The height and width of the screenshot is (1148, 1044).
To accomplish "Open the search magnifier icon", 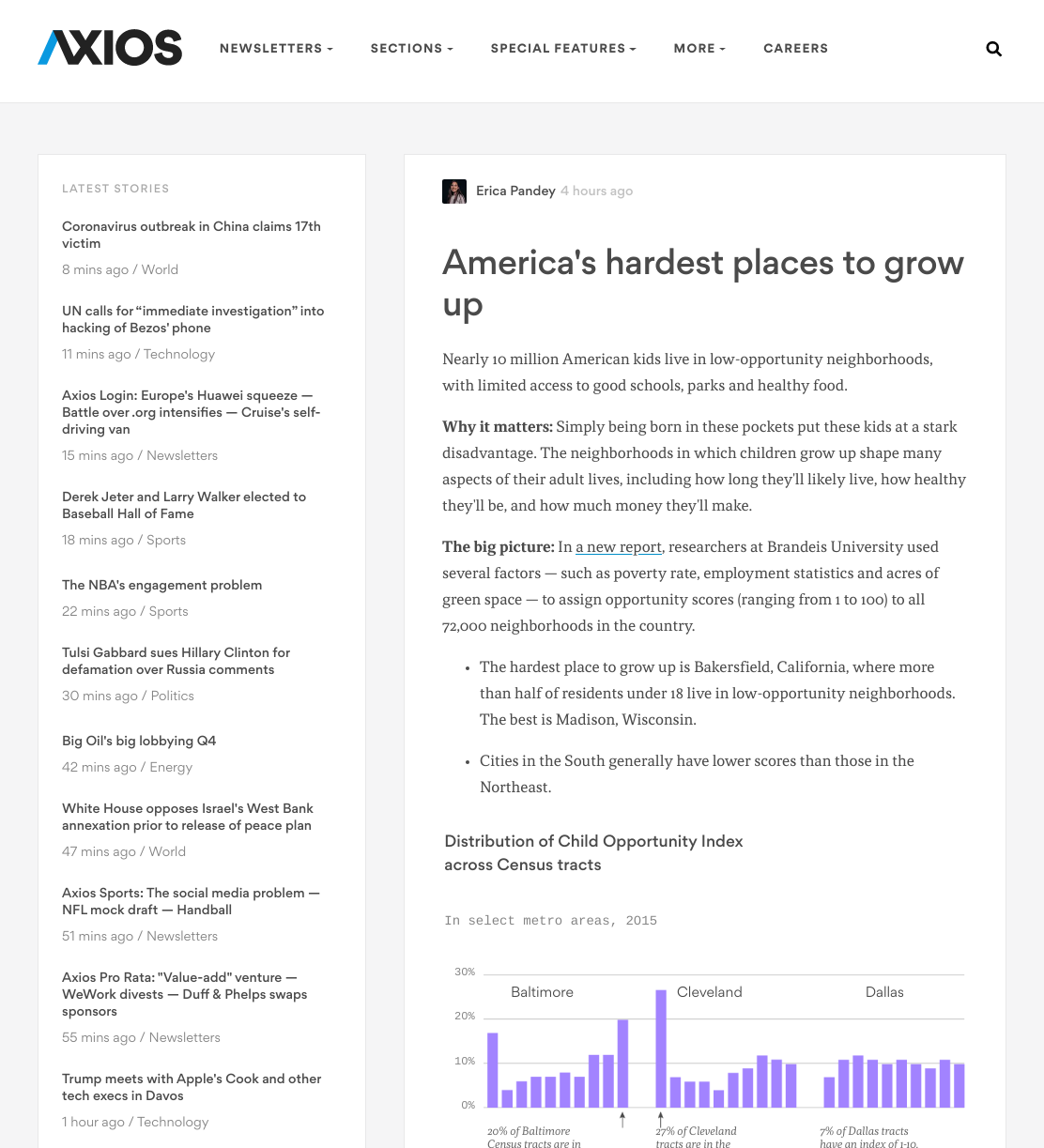I will [x=993, y=49].
